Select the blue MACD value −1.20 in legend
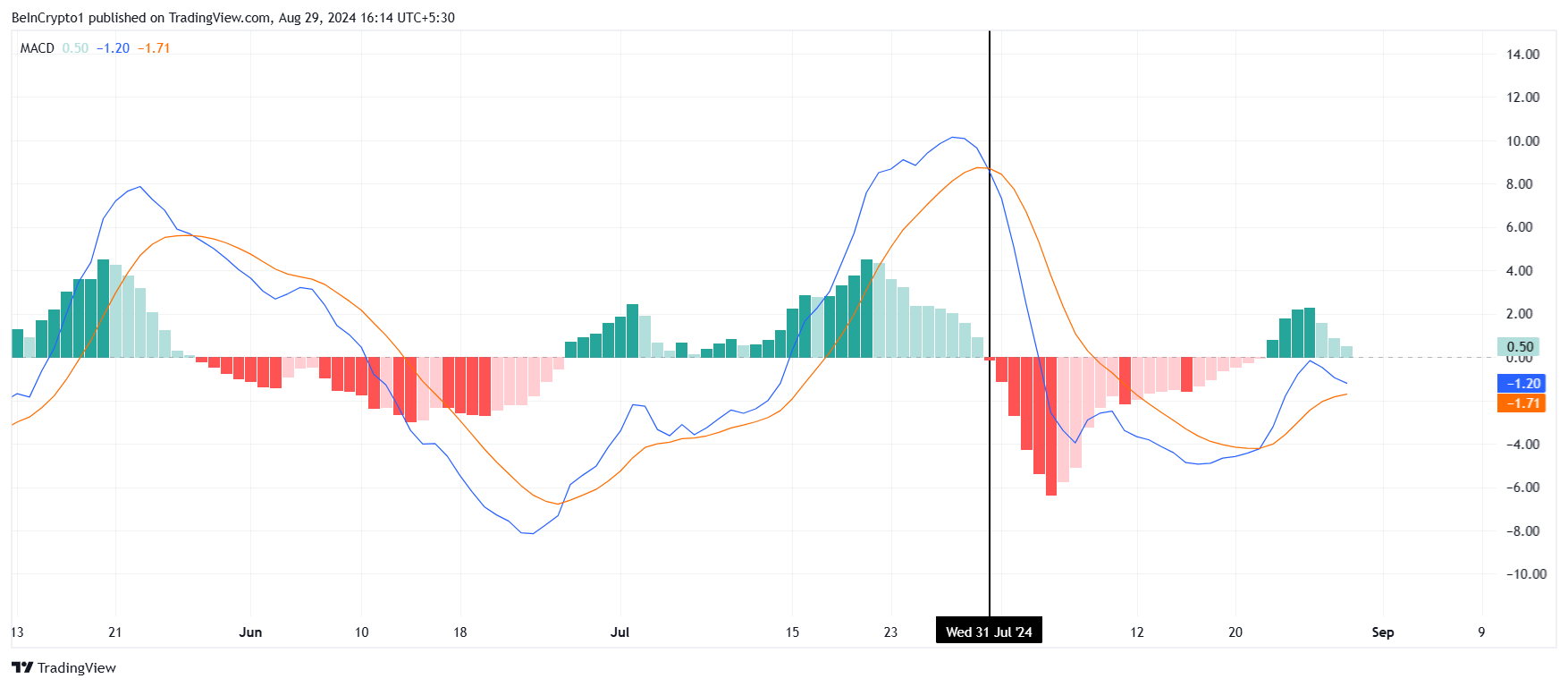1568x687 pixels. click(113, 48)
